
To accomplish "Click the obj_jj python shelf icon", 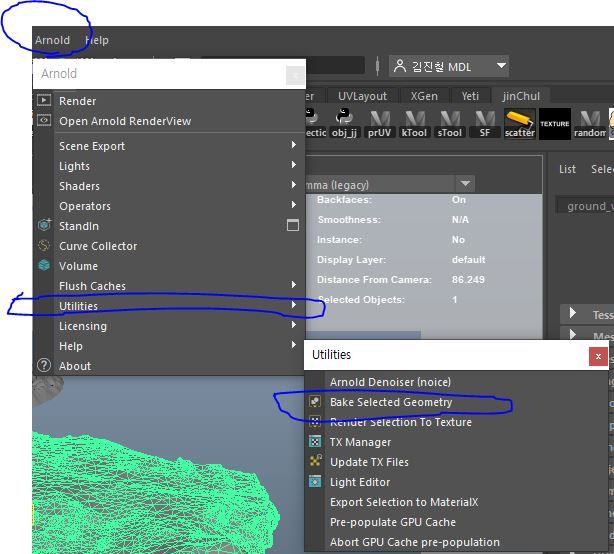I will tap(344, 123).
